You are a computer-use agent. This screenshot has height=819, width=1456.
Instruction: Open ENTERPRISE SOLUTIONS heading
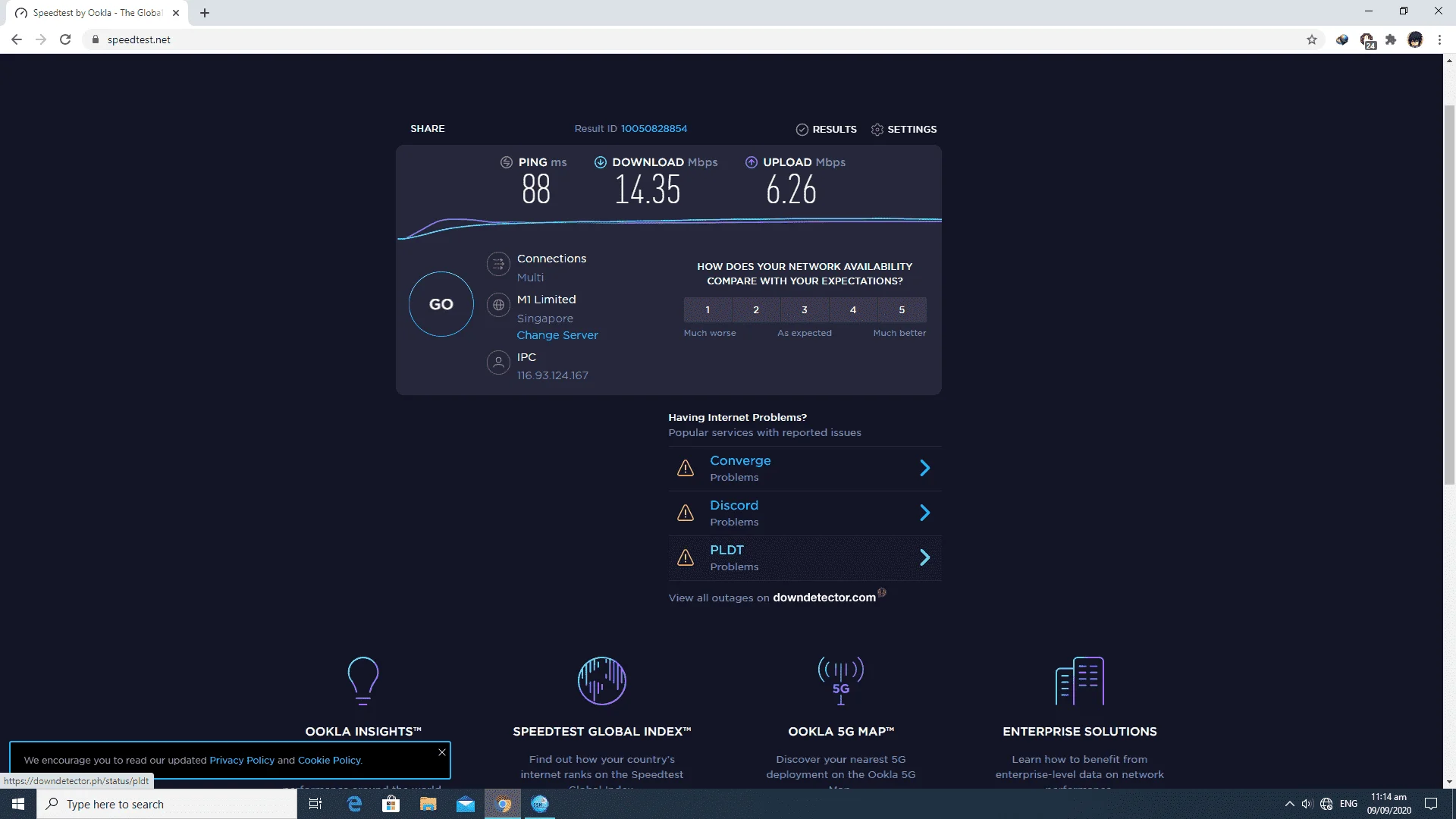(1080, 732)
